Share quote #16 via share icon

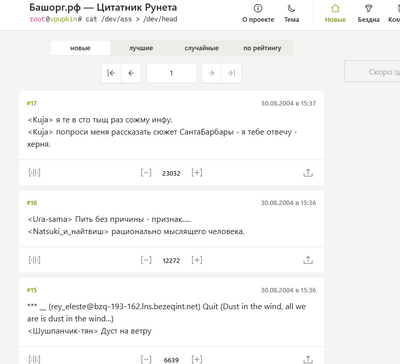[x=308, y=260]
